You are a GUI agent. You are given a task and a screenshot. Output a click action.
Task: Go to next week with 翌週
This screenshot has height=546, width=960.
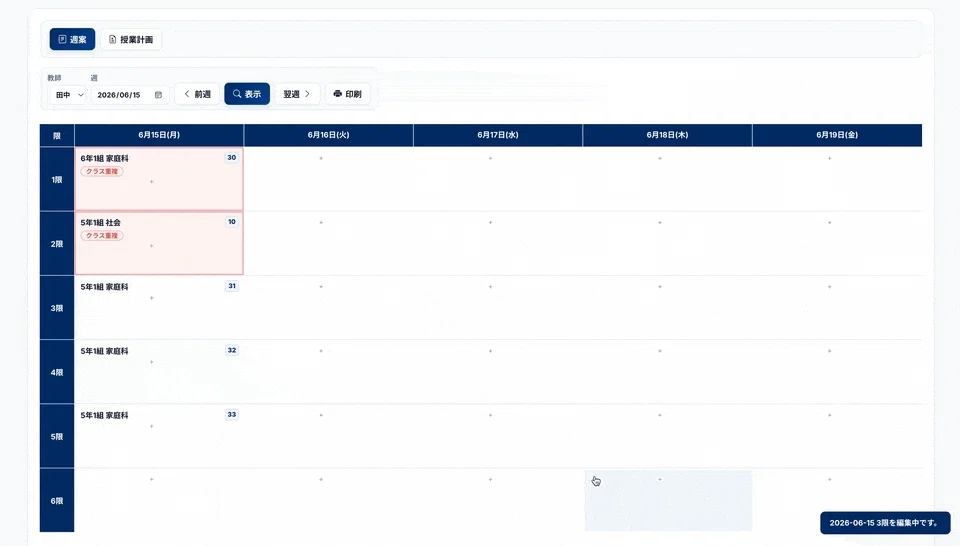[297, 94]
